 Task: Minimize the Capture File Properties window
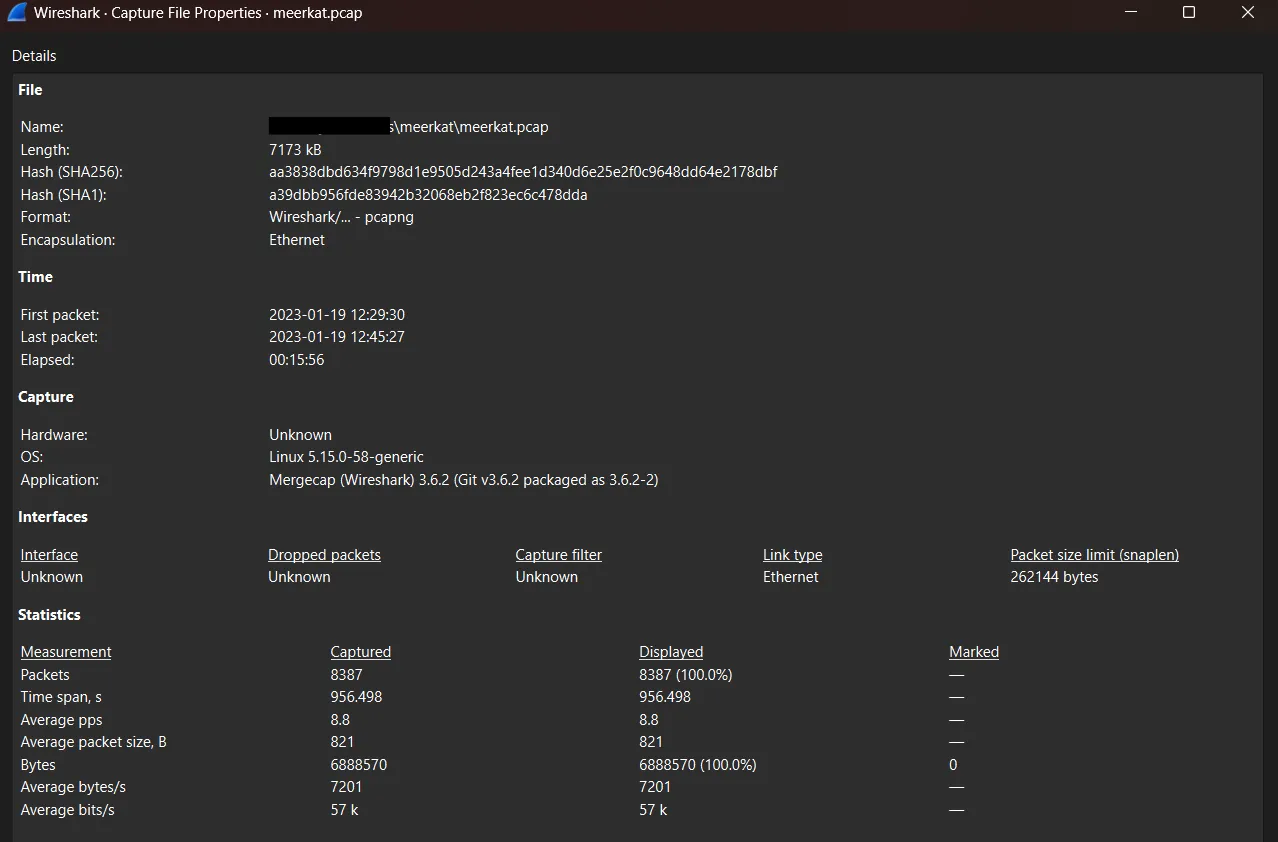pos(1130,13)
